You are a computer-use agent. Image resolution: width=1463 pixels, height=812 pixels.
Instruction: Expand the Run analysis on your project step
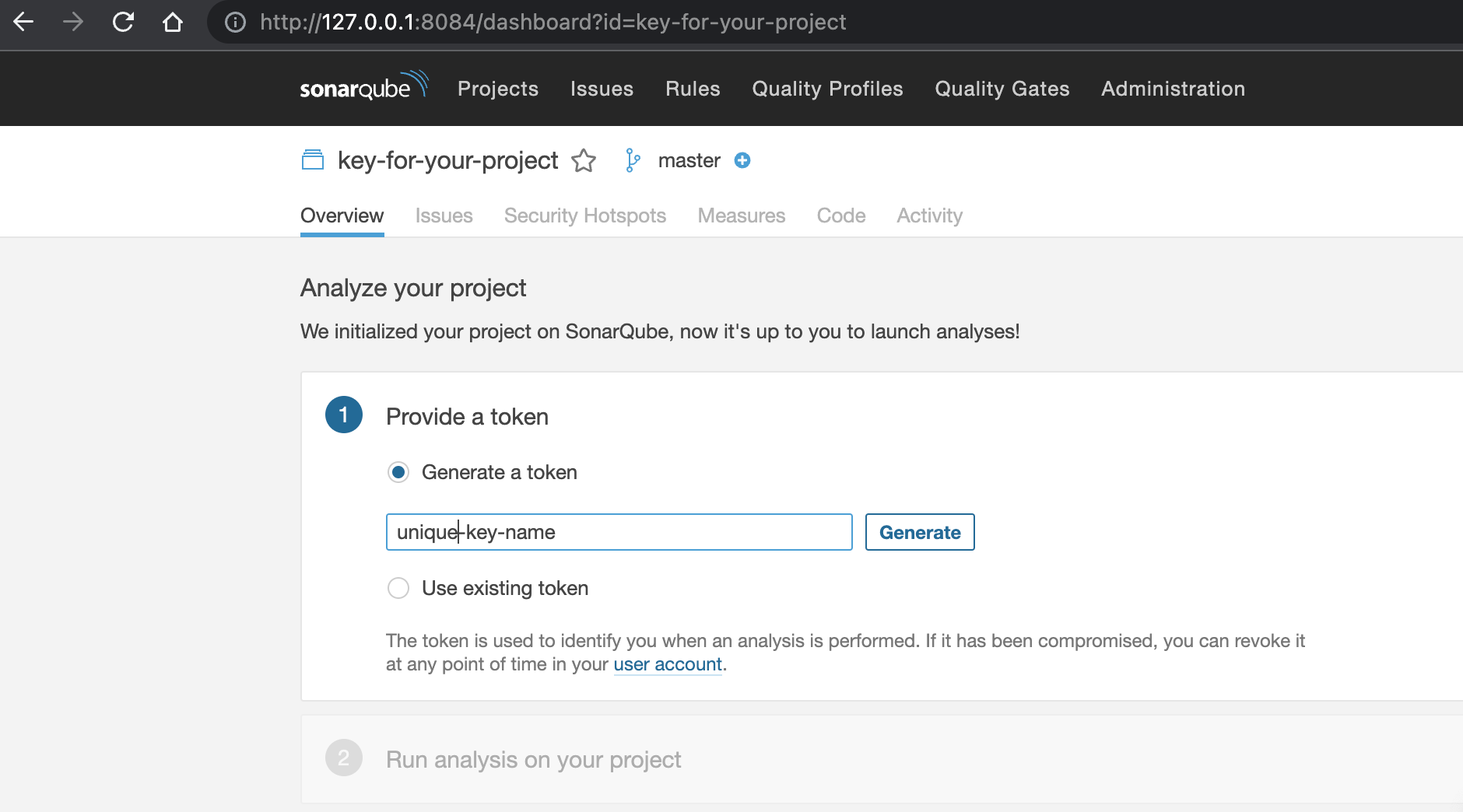click(533, 759)
